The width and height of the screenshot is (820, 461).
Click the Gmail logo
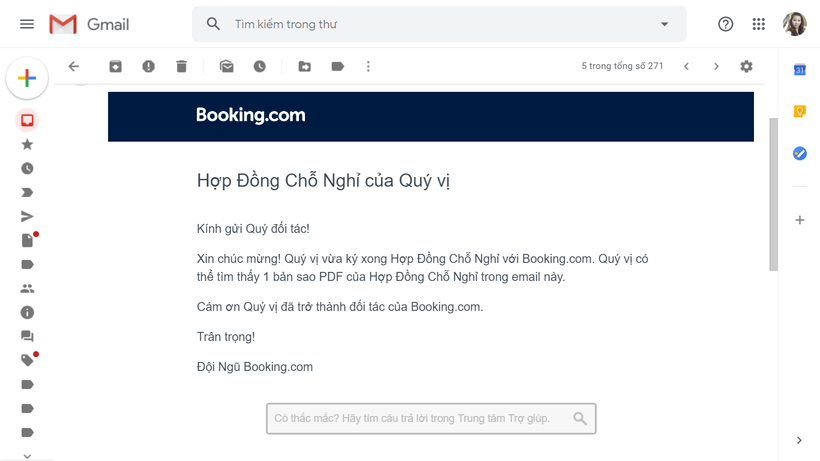89,24
